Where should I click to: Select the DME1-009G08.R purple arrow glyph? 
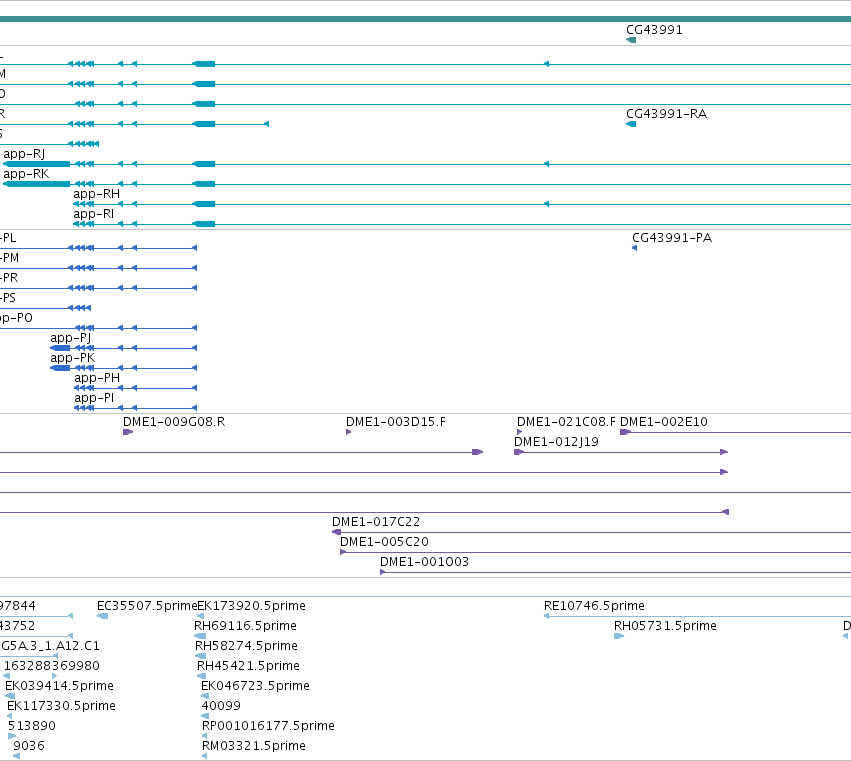tap(128, 432)
